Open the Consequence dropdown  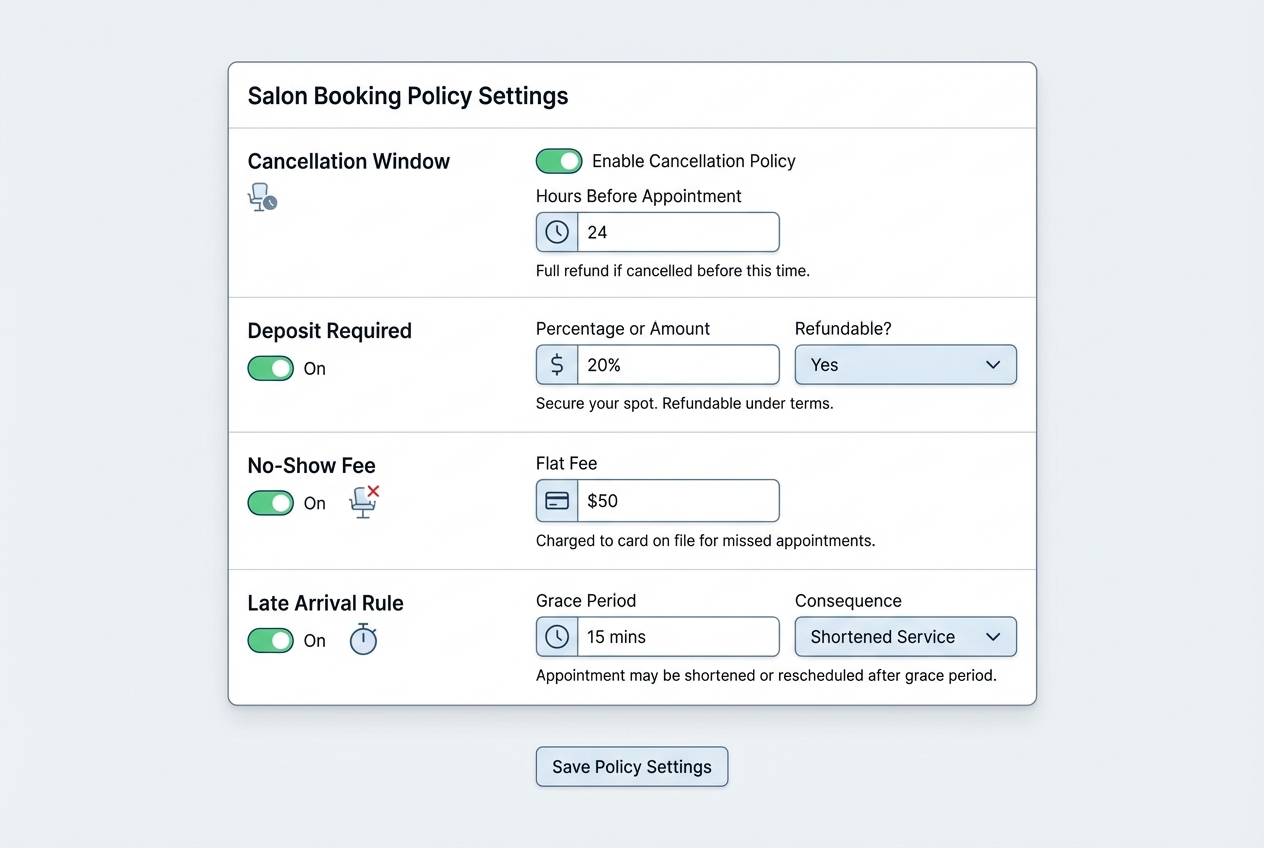[905, 636]
